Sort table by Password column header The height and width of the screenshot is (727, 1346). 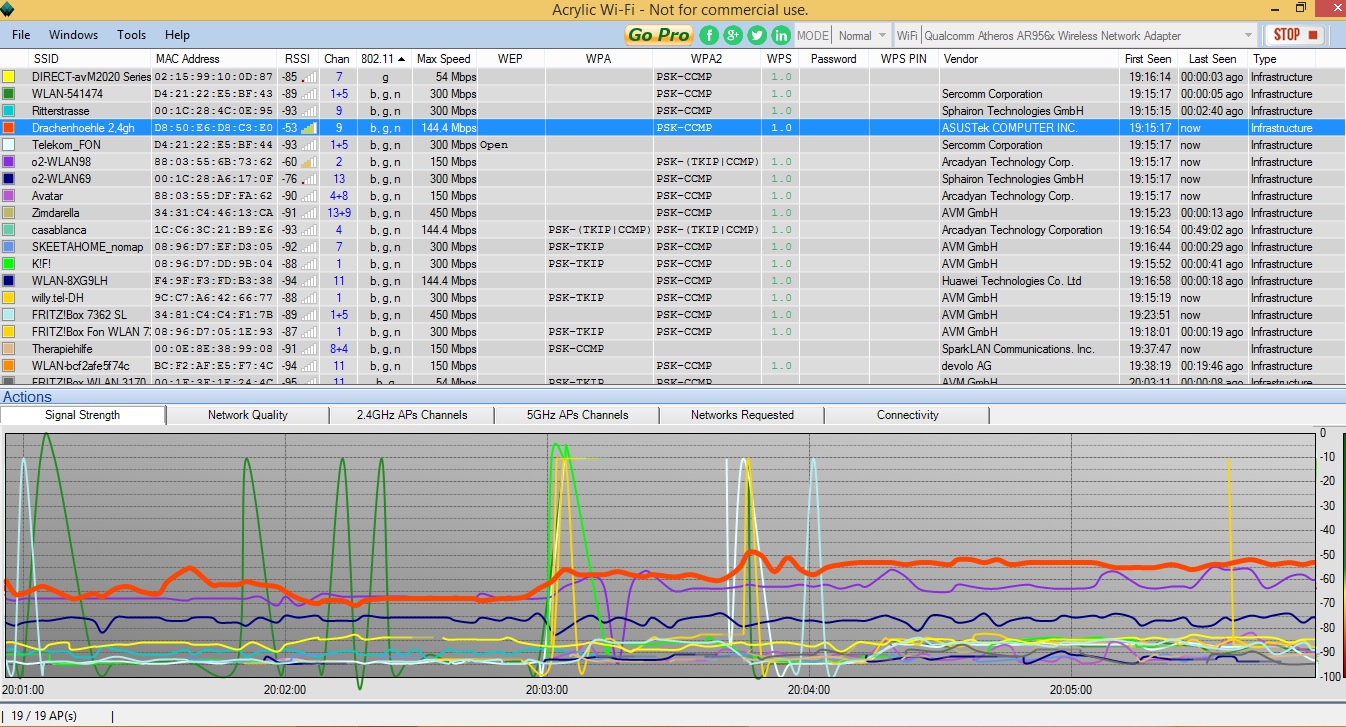pyautogui.click(x=834, y=59)
